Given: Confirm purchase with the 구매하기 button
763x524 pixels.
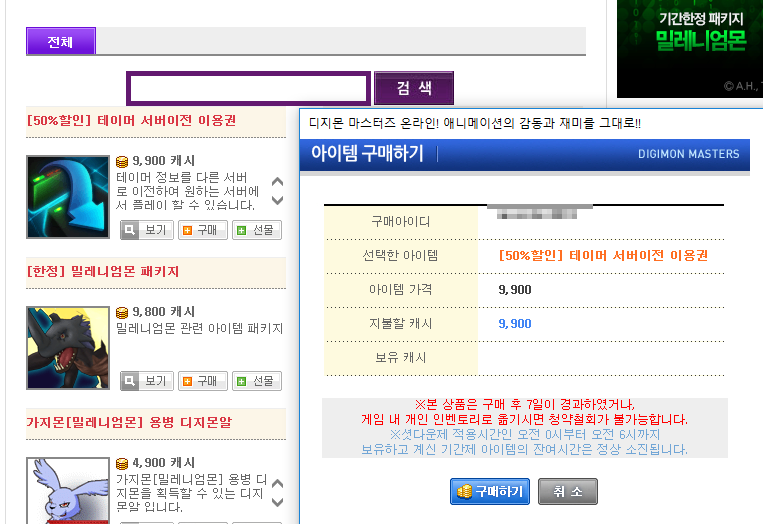Looking at the screenshot, I should (490, 491).
